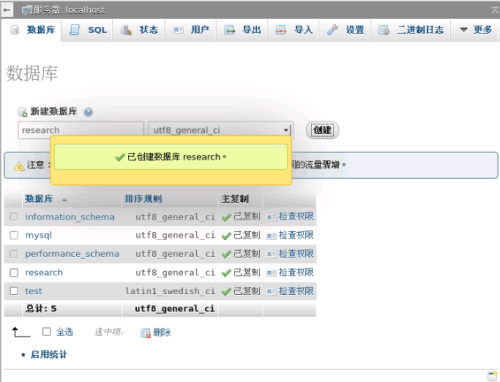Click privileges icon in research row
The height and width of the screenshot is (382, 500).
click(x=271, y=274)
